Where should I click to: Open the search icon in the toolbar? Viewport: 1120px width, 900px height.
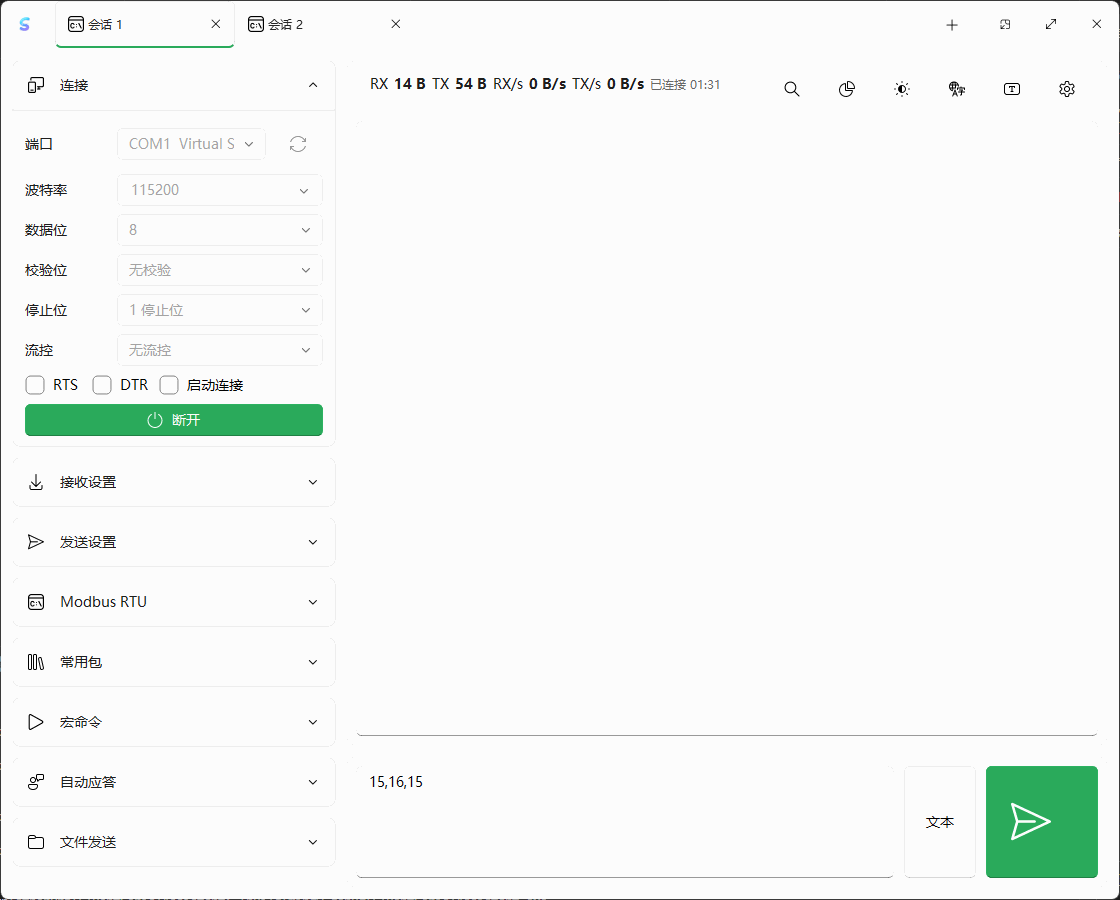(x=791, y=89)
